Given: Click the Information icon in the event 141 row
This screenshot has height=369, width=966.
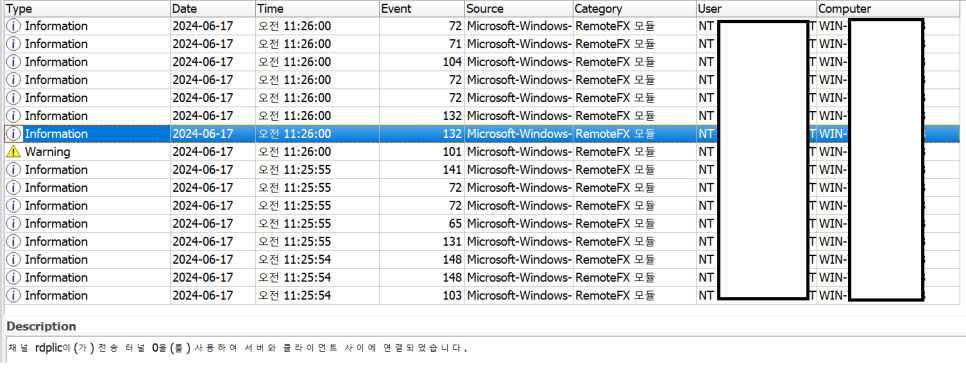Looking at the screenshot, I should (14, 169).
